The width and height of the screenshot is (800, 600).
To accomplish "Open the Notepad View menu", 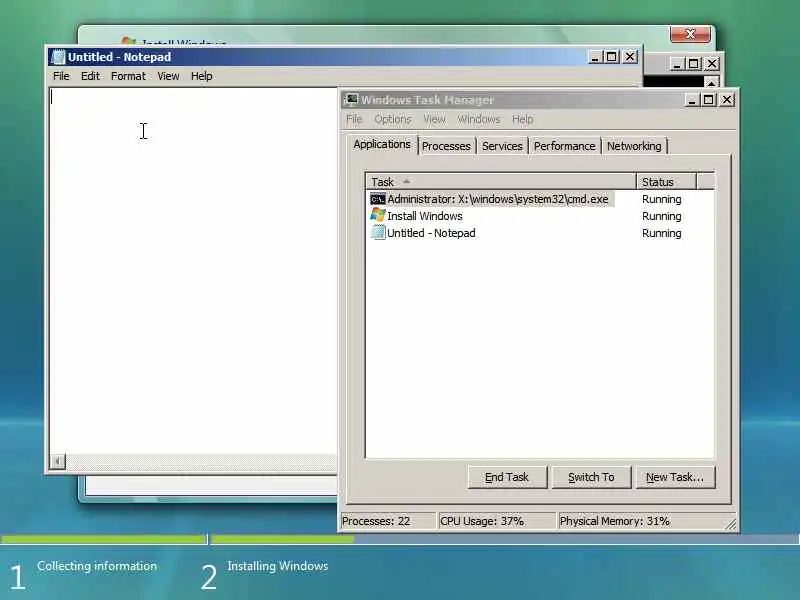I will tap(168, 76).
